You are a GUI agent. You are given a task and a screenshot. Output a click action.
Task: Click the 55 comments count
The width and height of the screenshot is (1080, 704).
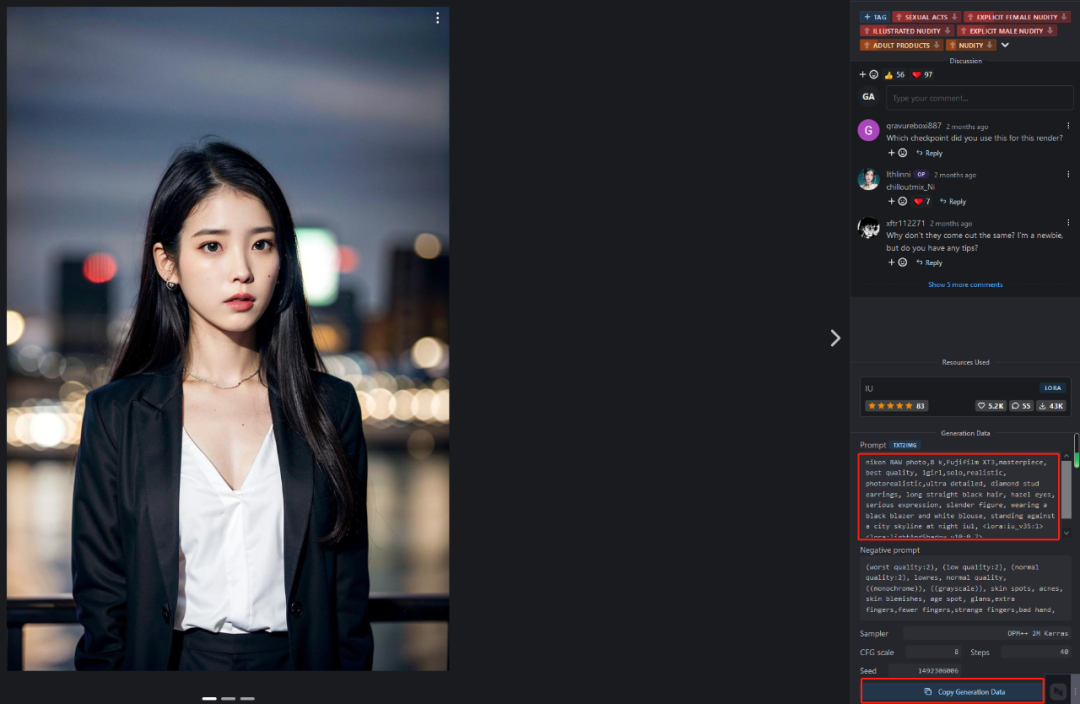point(1021,406)
